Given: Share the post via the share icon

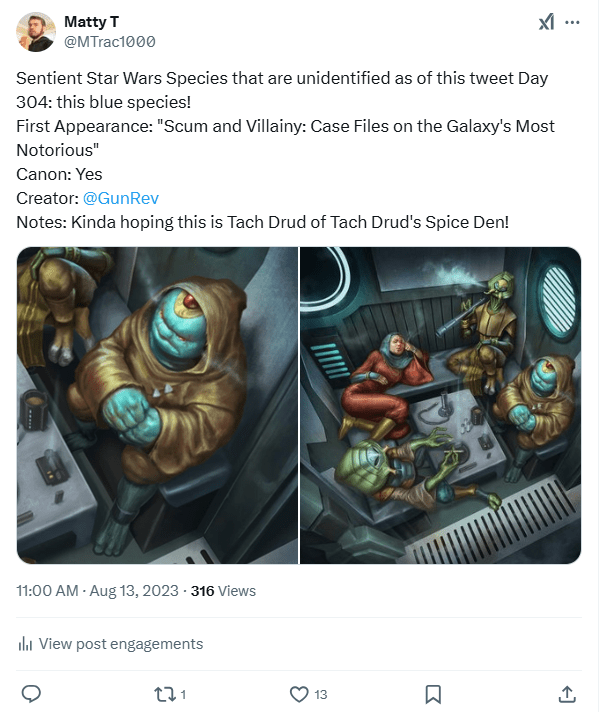Looking at the screenshot, I should [x=566, y=693].
